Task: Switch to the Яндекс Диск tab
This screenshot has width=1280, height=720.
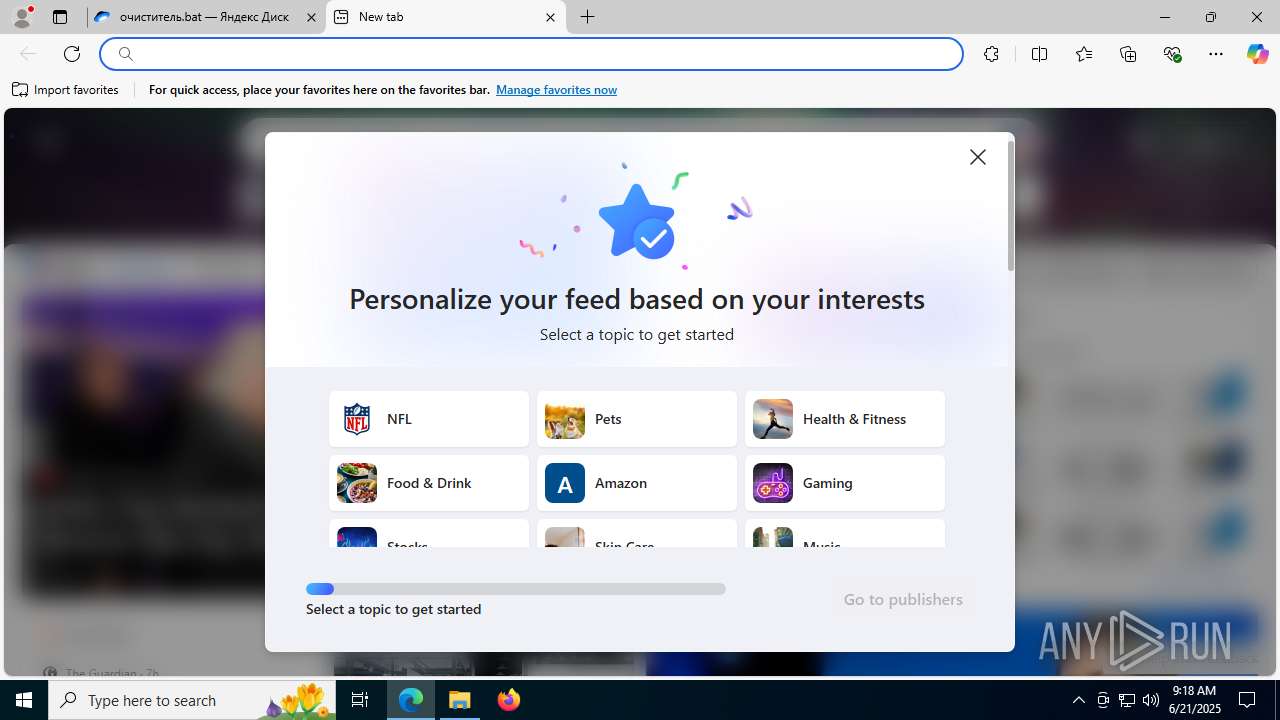Action: [x=205, y=17]
